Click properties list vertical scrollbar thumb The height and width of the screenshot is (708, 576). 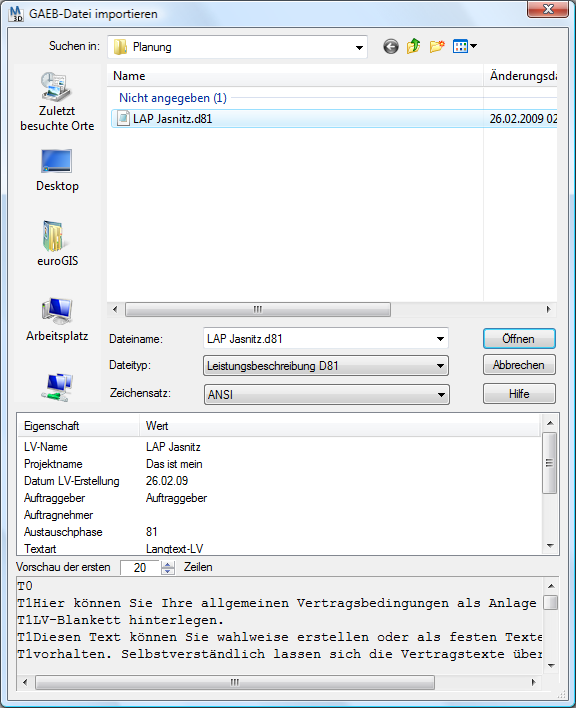coord(549,463)
